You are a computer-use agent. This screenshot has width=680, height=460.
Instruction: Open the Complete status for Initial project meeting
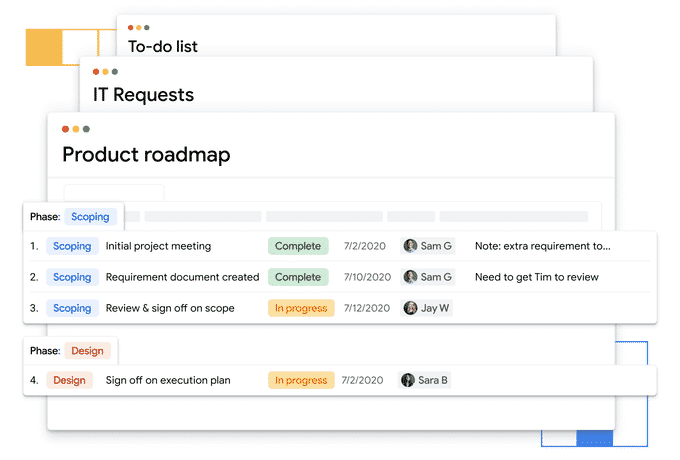click(297, 246)
